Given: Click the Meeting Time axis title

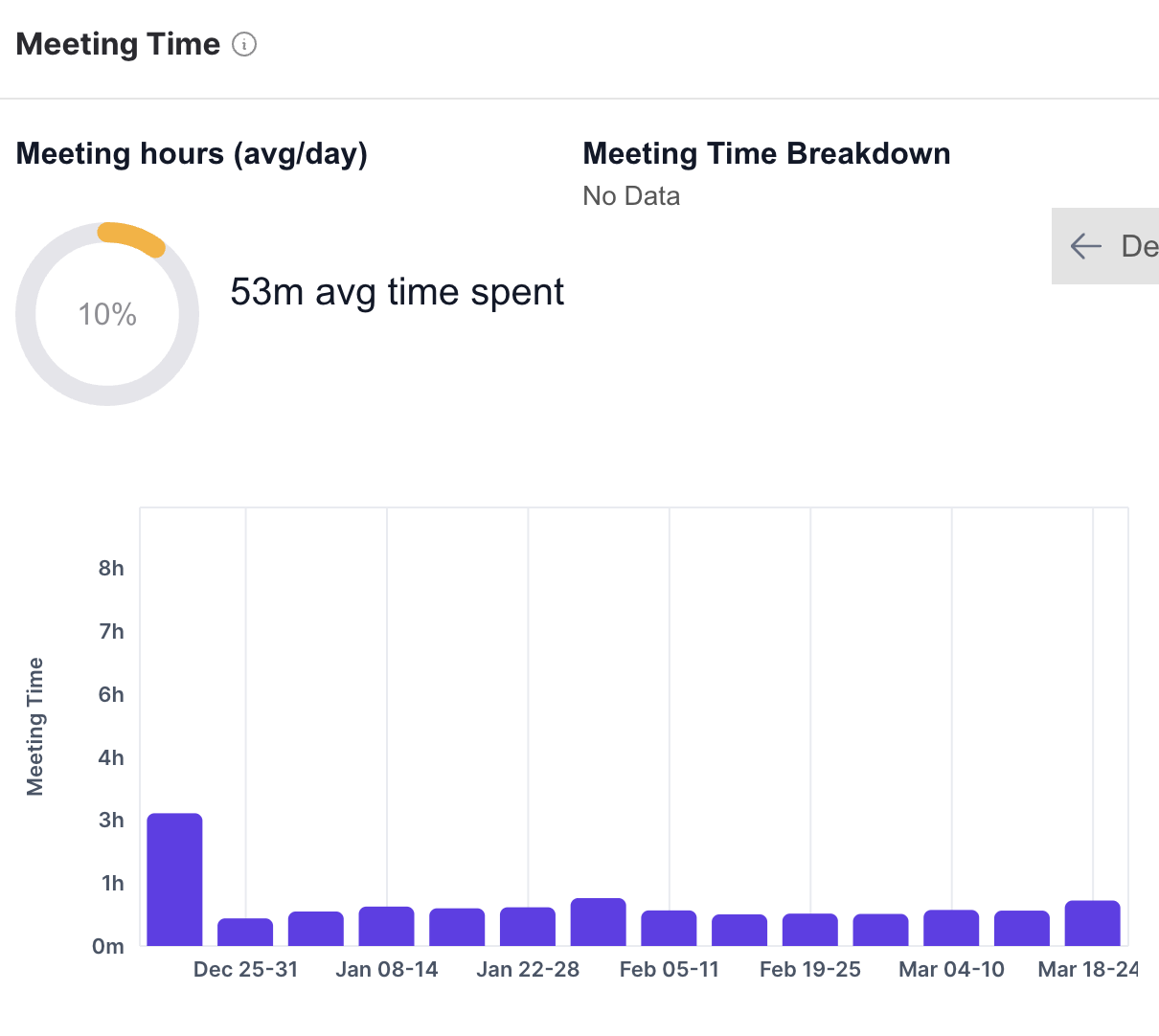Looking at the screenshot, I should click(35, 727).
